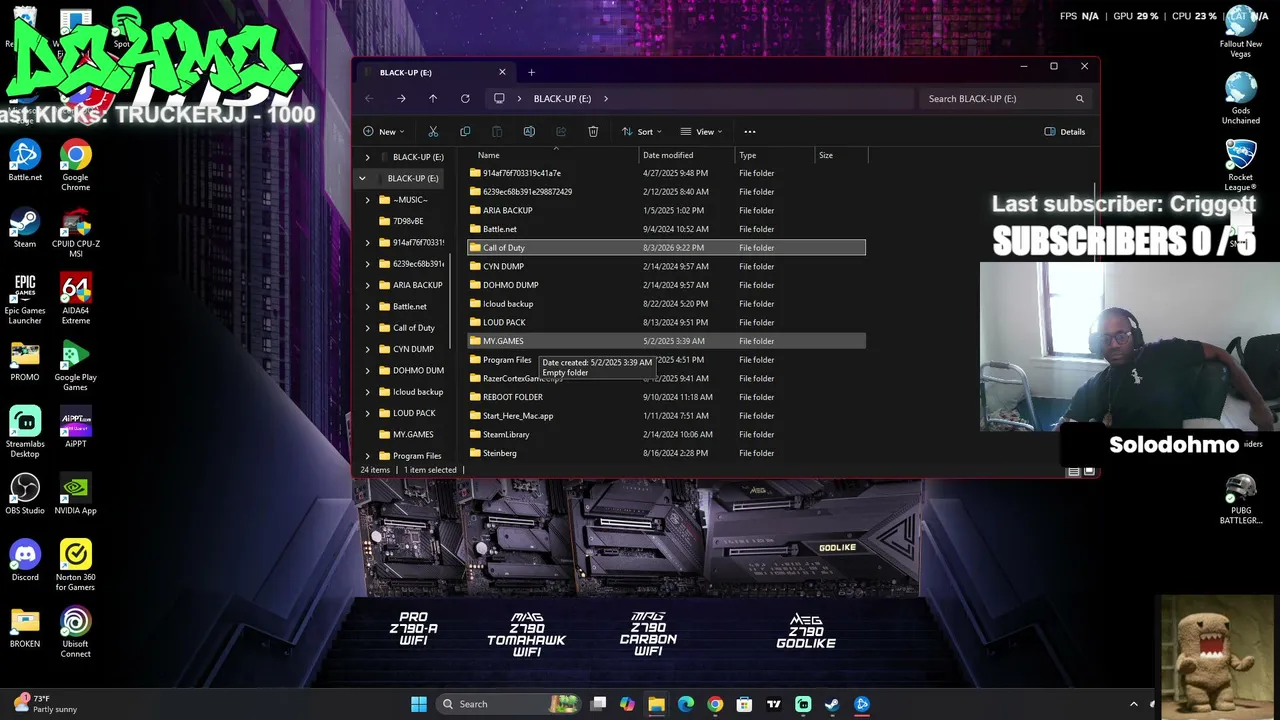Open Epic Games Launcher desktop shortcut
This screenshot has height=720, width=1280.
click(x=25, y=298)
